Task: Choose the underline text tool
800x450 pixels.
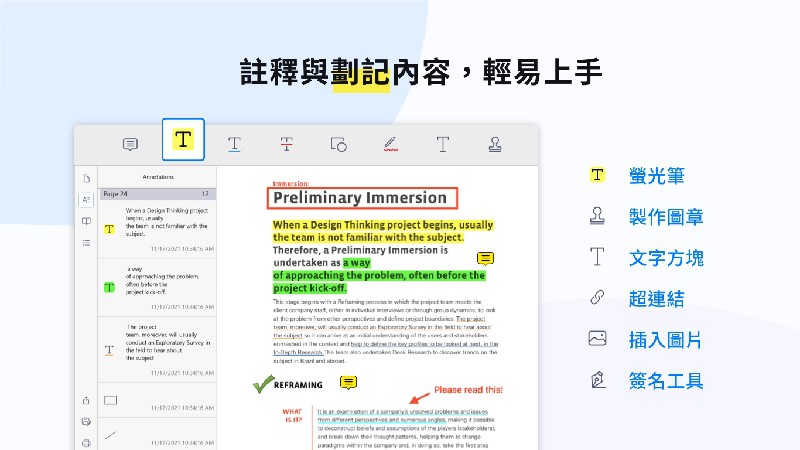Action: (x=234, y=144)
